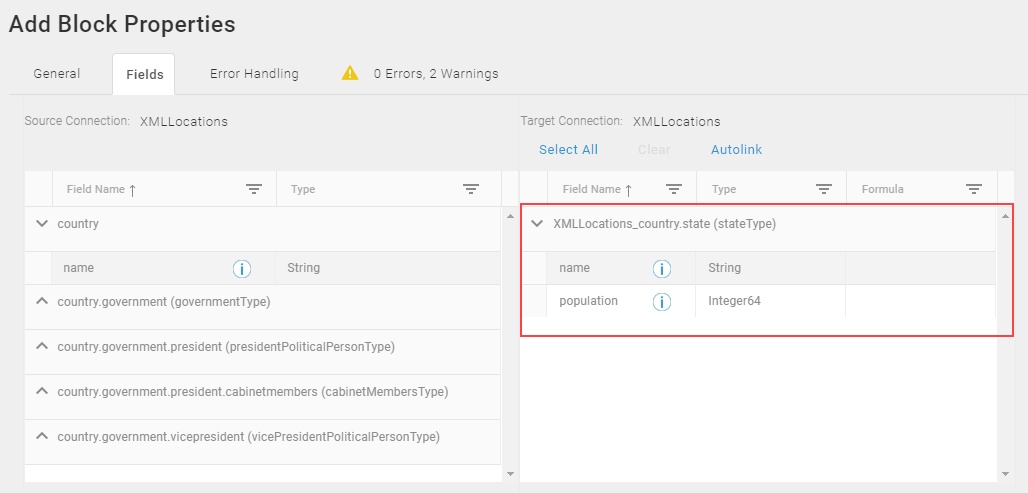1028x493 pixels.
Task: Expand country.government (governmentType) group
Action: pyautogui.click(x=42, y=302)
